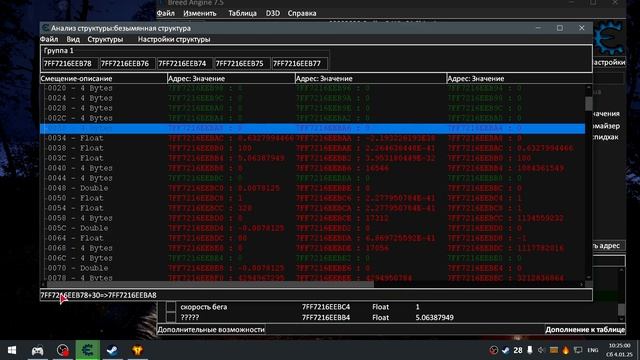Click the vertical scrollbar thumb of structure list
640x360 pixels.
point(589,103)
